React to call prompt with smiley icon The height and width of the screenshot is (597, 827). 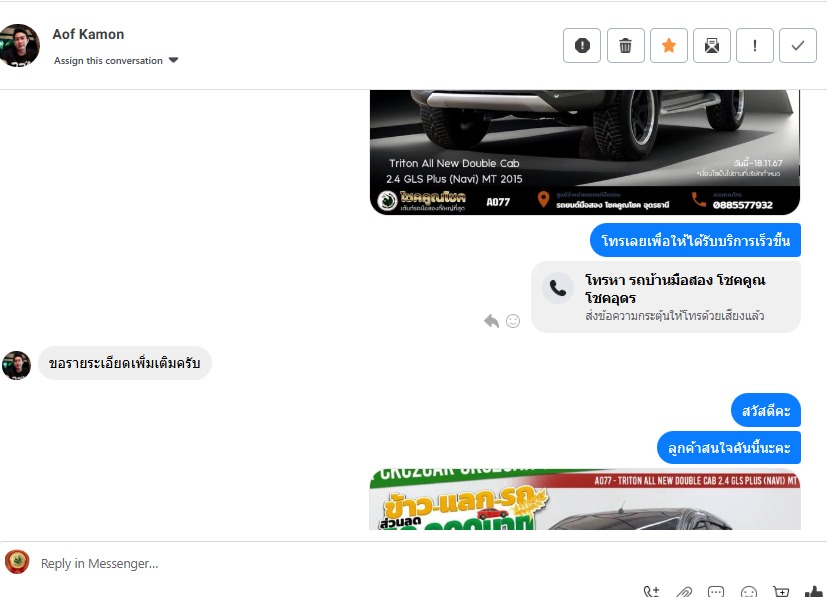pyautogui.click(x=513, y=321)
